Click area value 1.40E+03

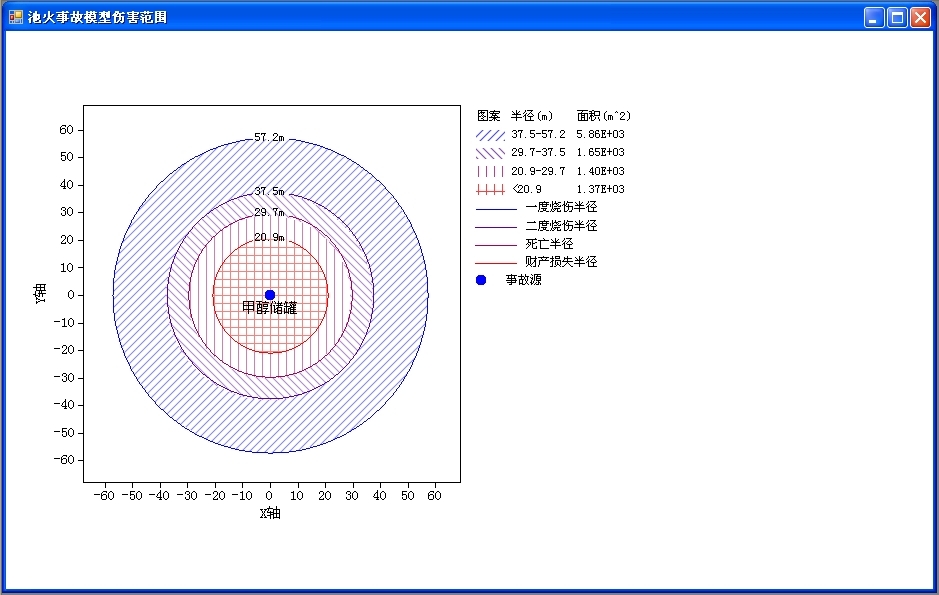601,171
